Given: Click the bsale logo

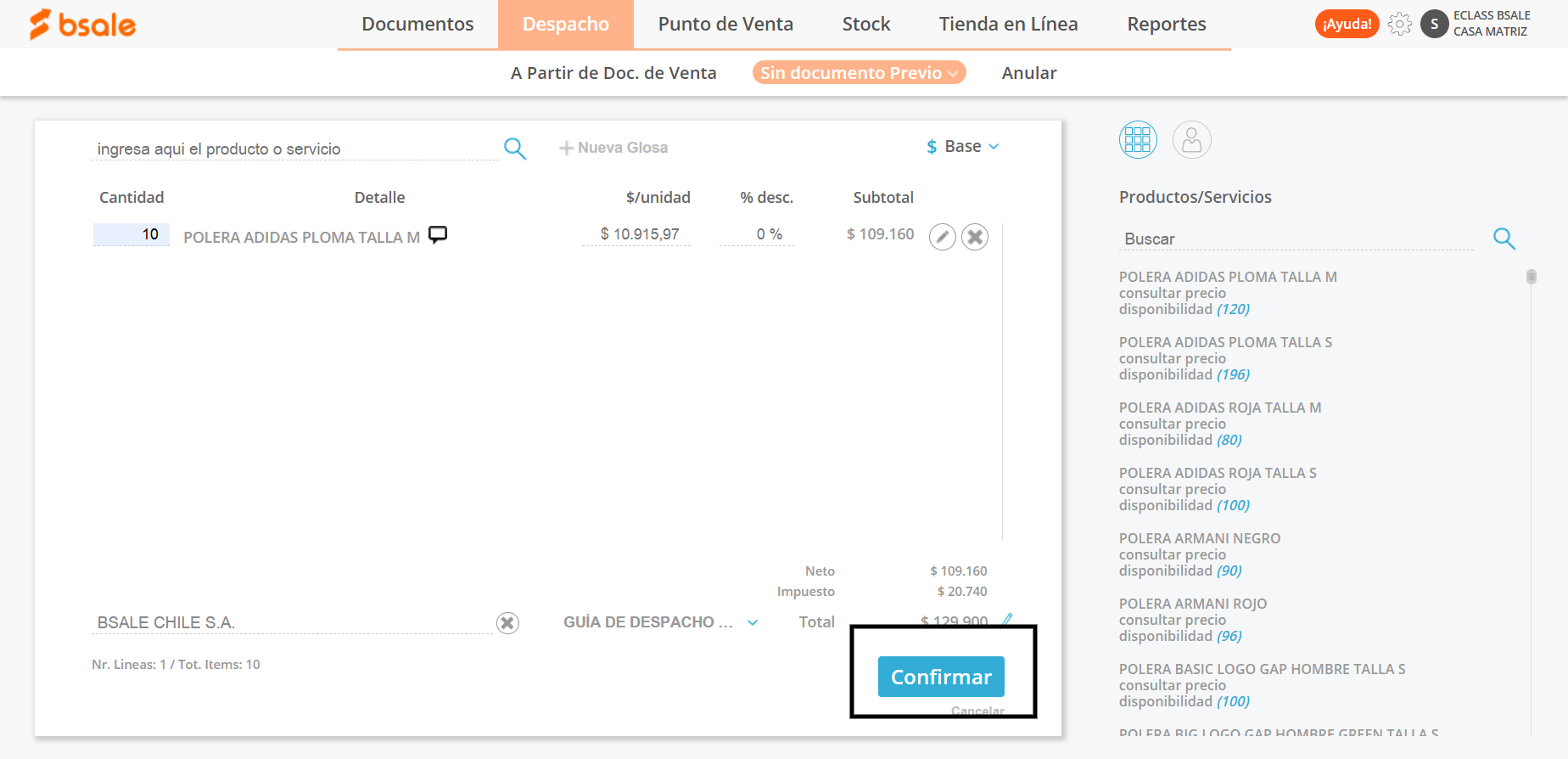Looking at the screenshot, I should tap(82, 25).
